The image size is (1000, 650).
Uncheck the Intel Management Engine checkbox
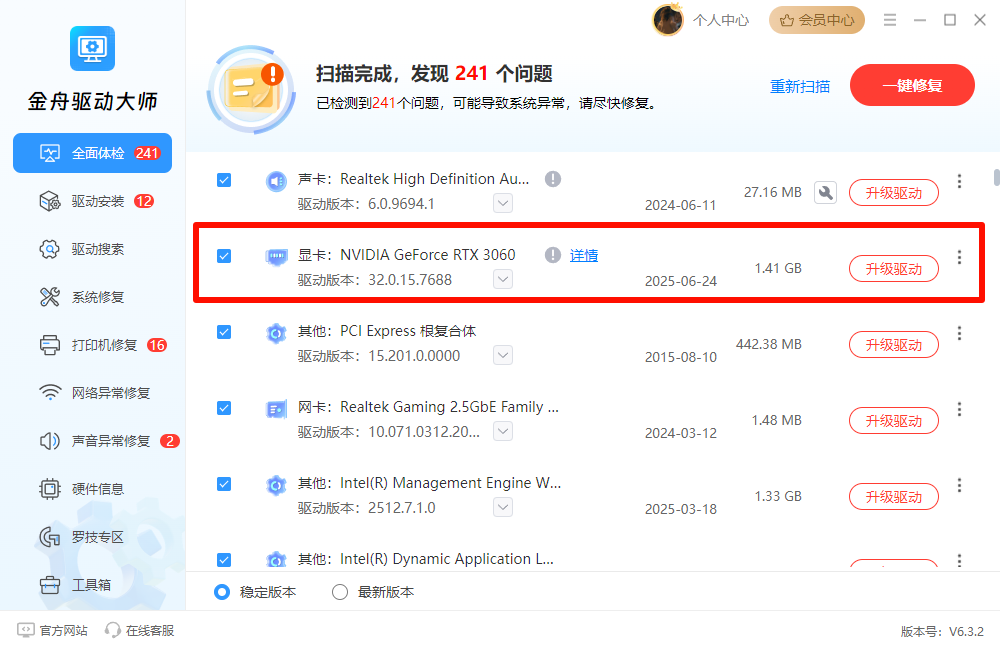point(224,484)
